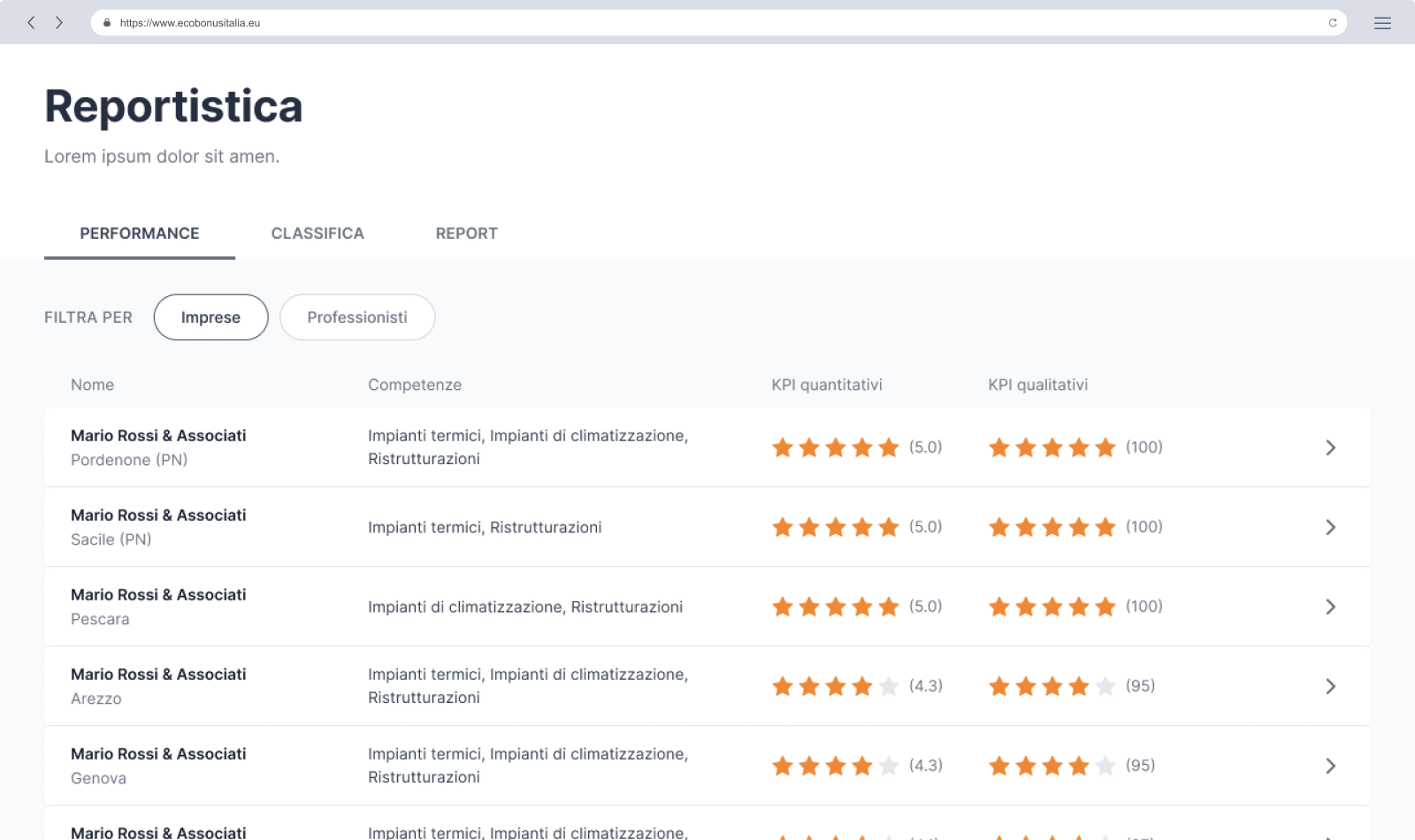This screenshot has height=840, width=1415.
Task: Click the address bar URL field
Action: pos(718,23)
